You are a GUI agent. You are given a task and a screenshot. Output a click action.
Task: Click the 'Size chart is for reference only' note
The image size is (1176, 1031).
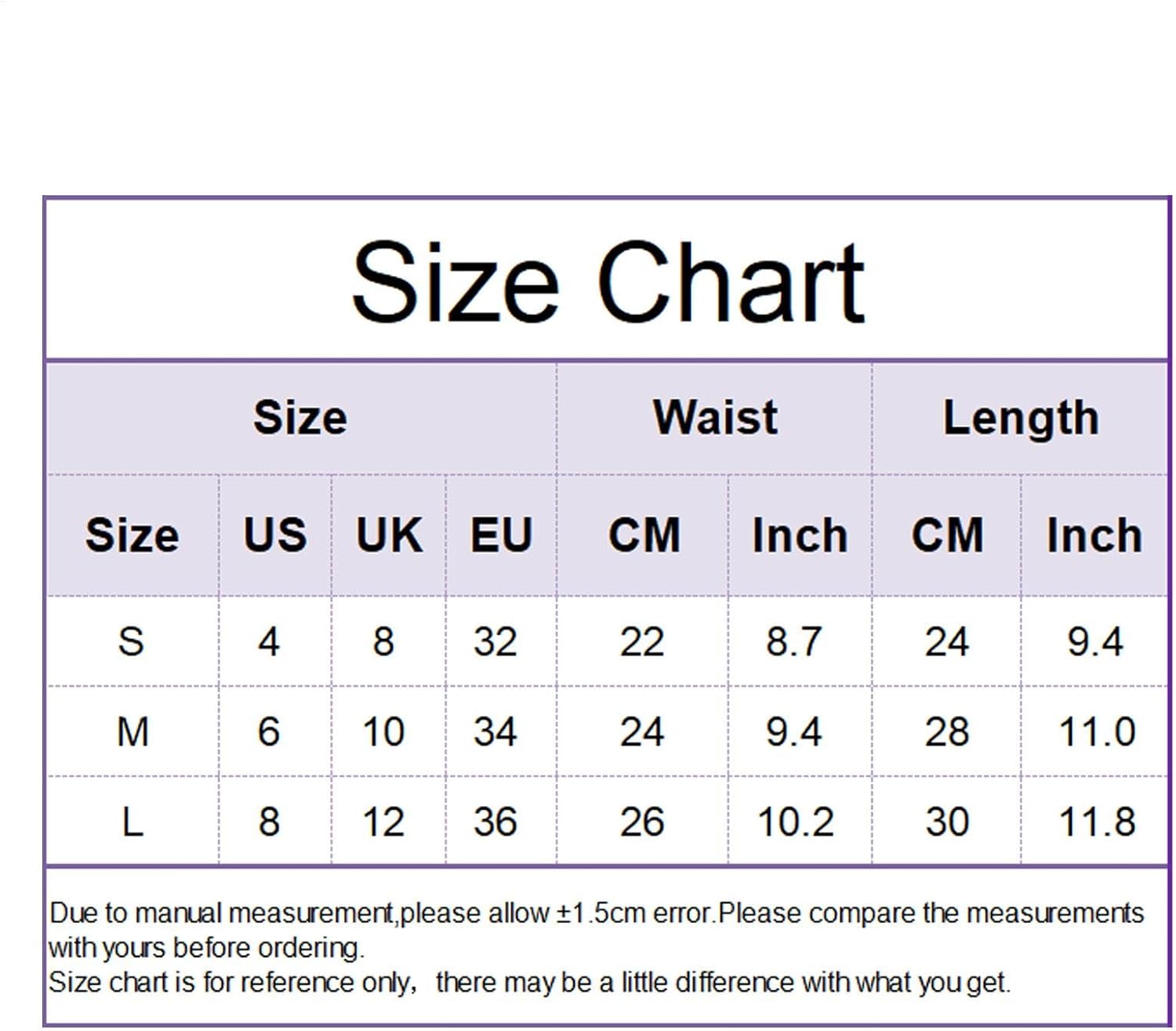[529, 982]
